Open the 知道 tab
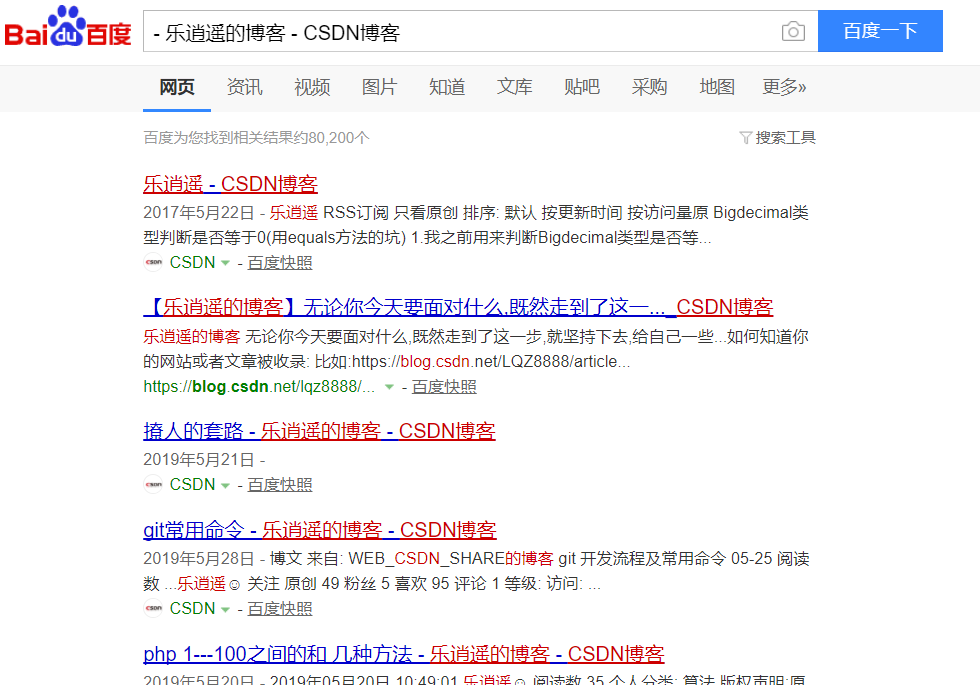Viewport: 980px width, 685px height. click(447, 87)
